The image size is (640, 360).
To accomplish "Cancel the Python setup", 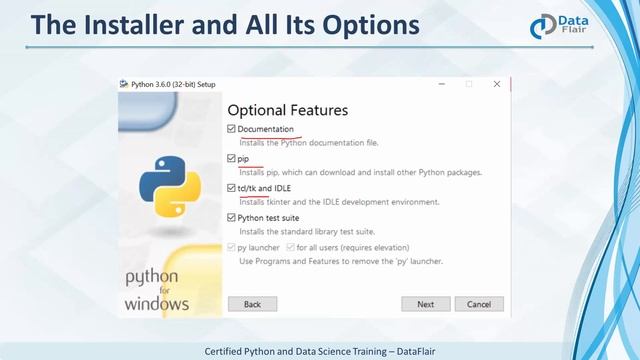I will click(479, 304).
